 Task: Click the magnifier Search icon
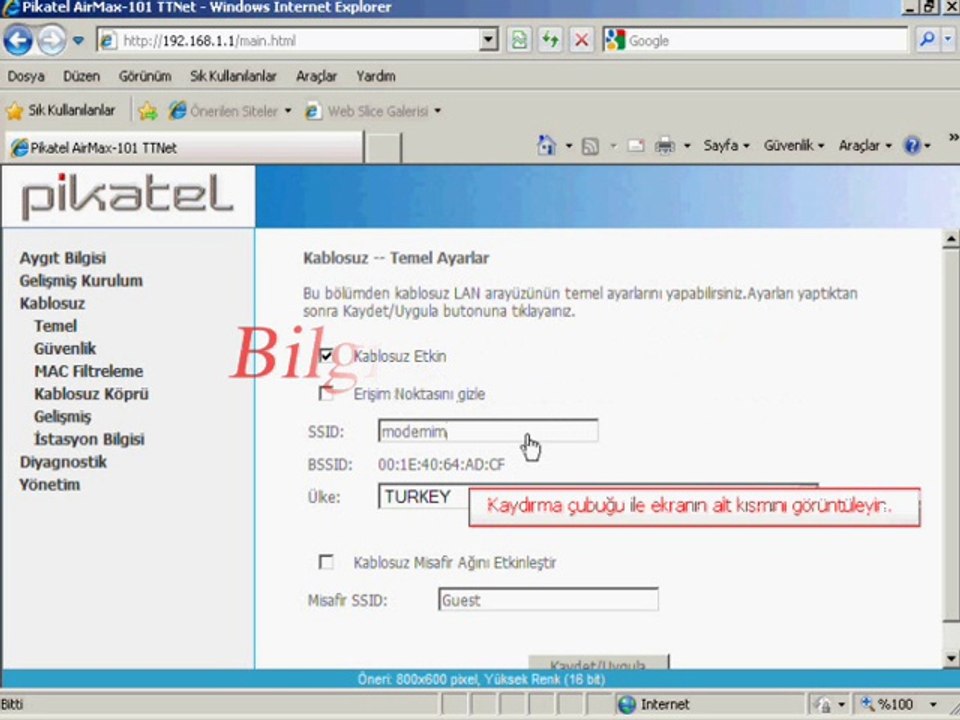pos(927,40)
